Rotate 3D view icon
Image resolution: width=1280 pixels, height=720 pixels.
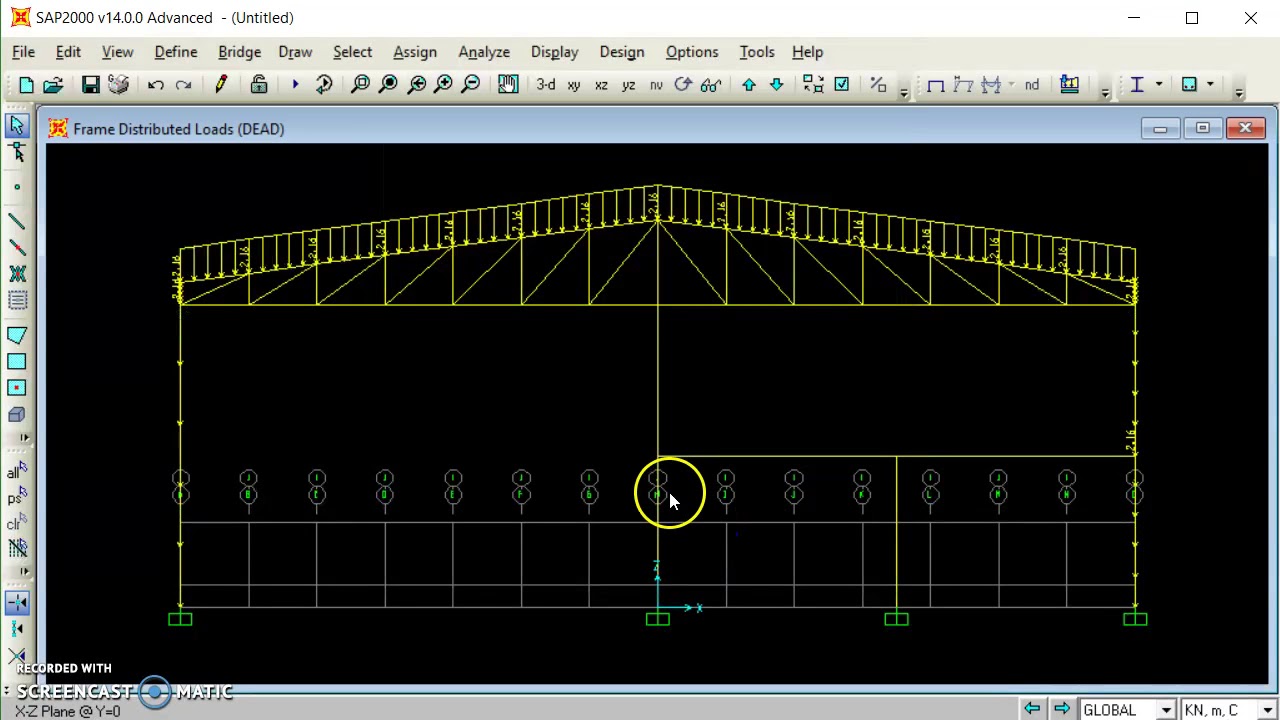click(683, 85)
